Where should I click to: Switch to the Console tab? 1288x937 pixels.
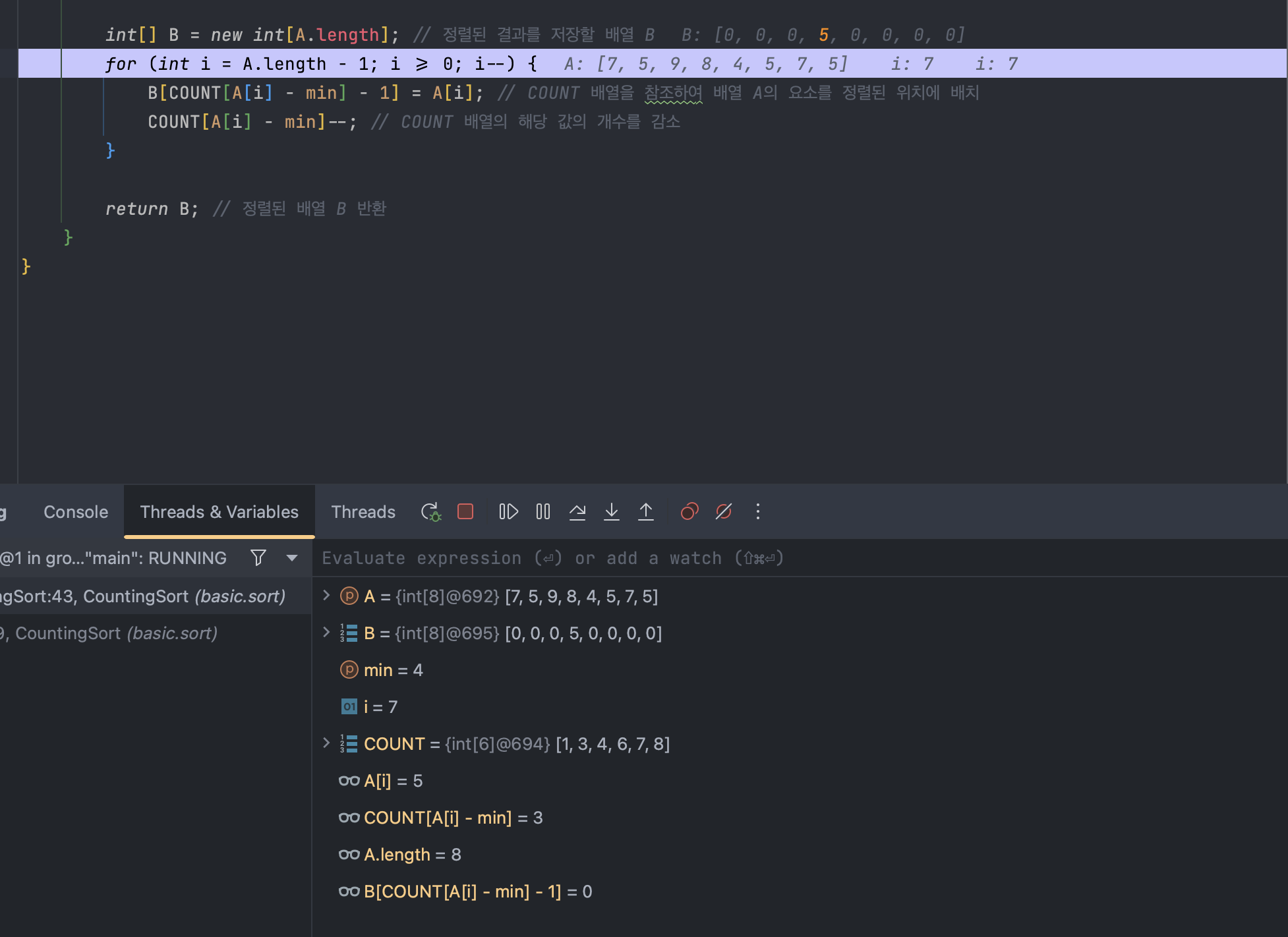pyautogui.click(x=76, y=512)
